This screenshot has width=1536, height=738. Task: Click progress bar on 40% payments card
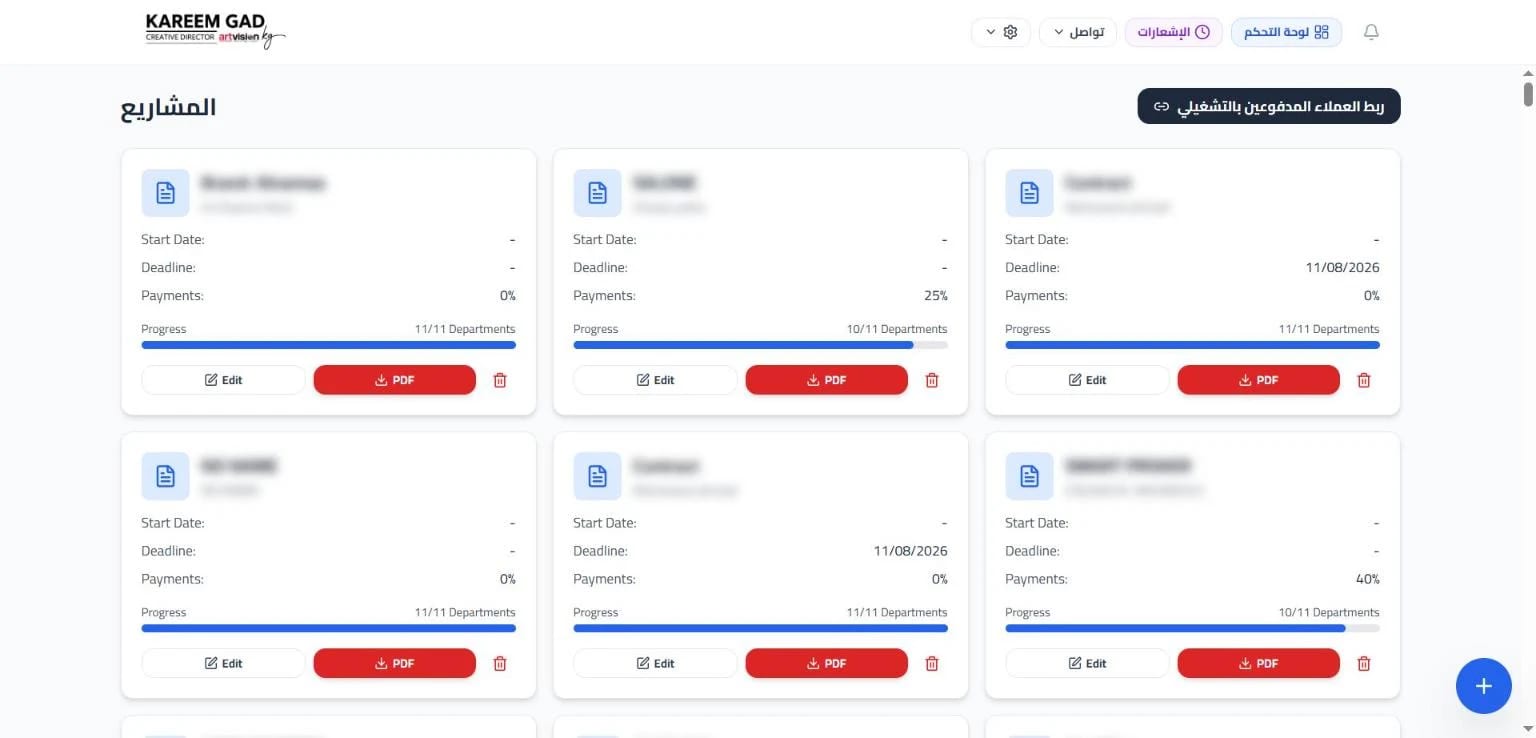[x=1192, y=628]
